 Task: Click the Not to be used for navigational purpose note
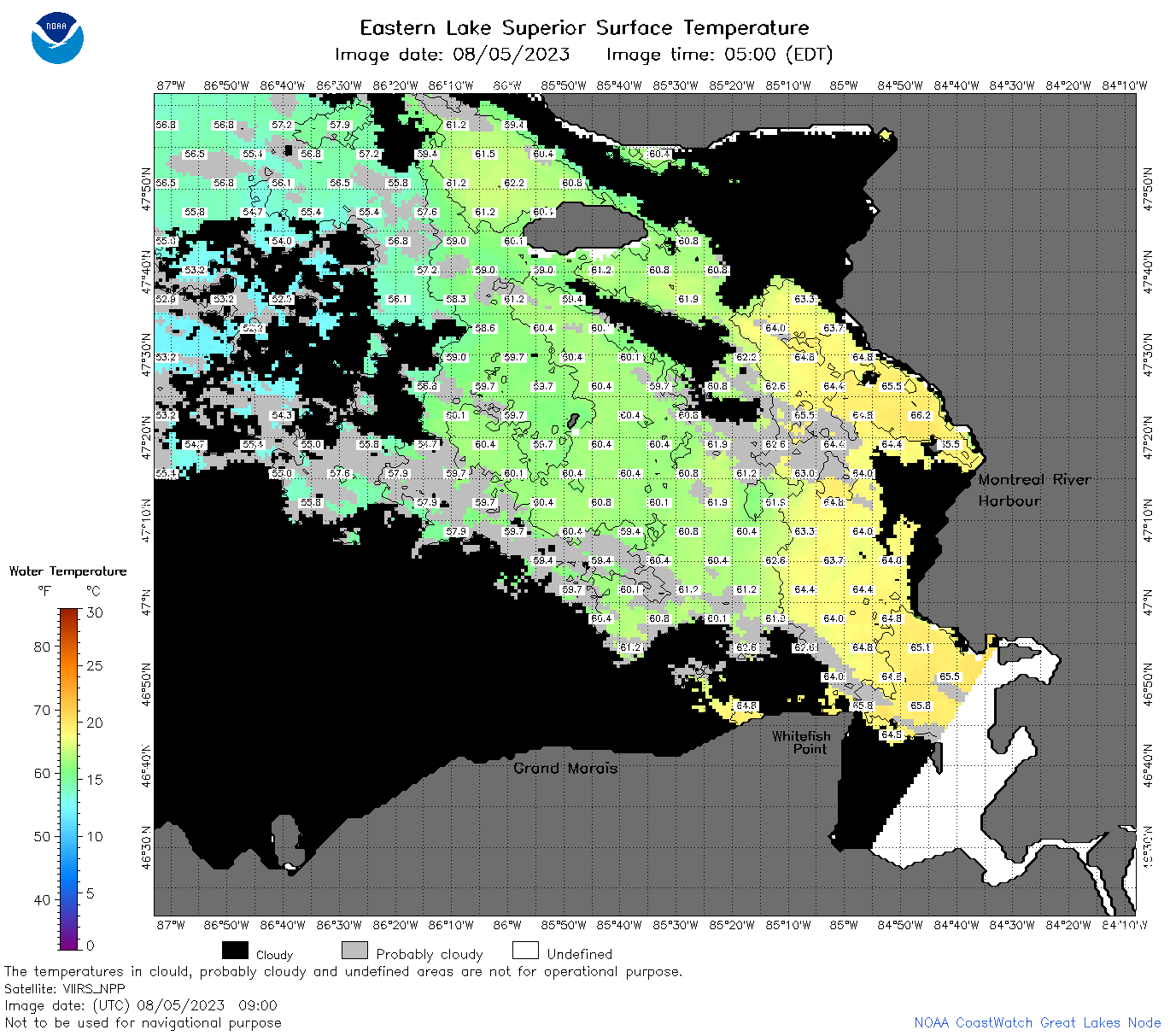point(143,1022)
